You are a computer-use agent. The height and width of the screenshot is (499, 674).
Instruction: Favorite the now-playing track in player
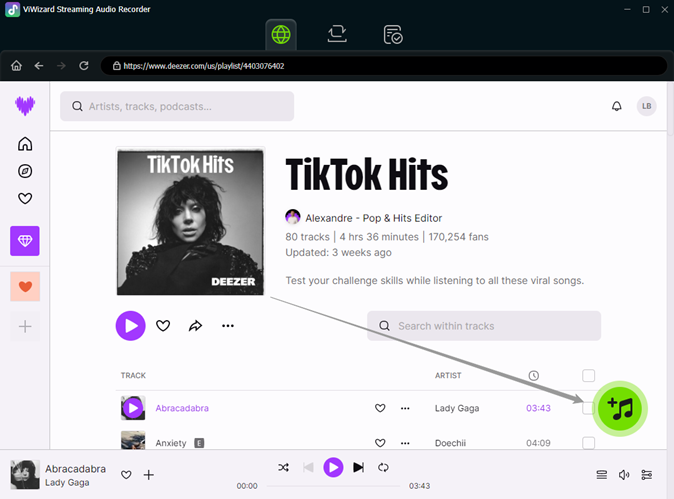[x=126, y=475]
